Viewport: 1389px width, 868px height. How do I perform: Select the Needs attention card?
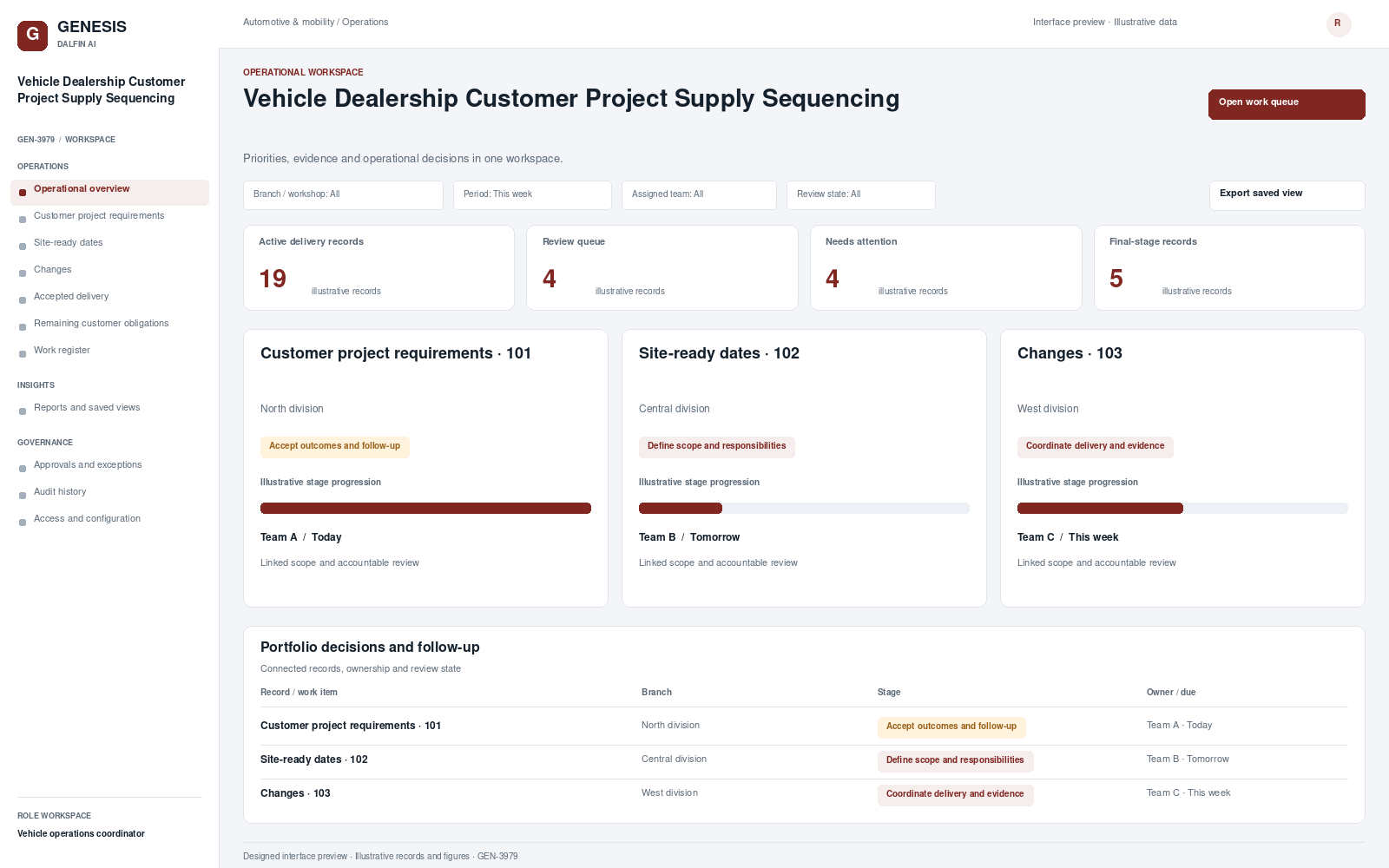point(946,267)
